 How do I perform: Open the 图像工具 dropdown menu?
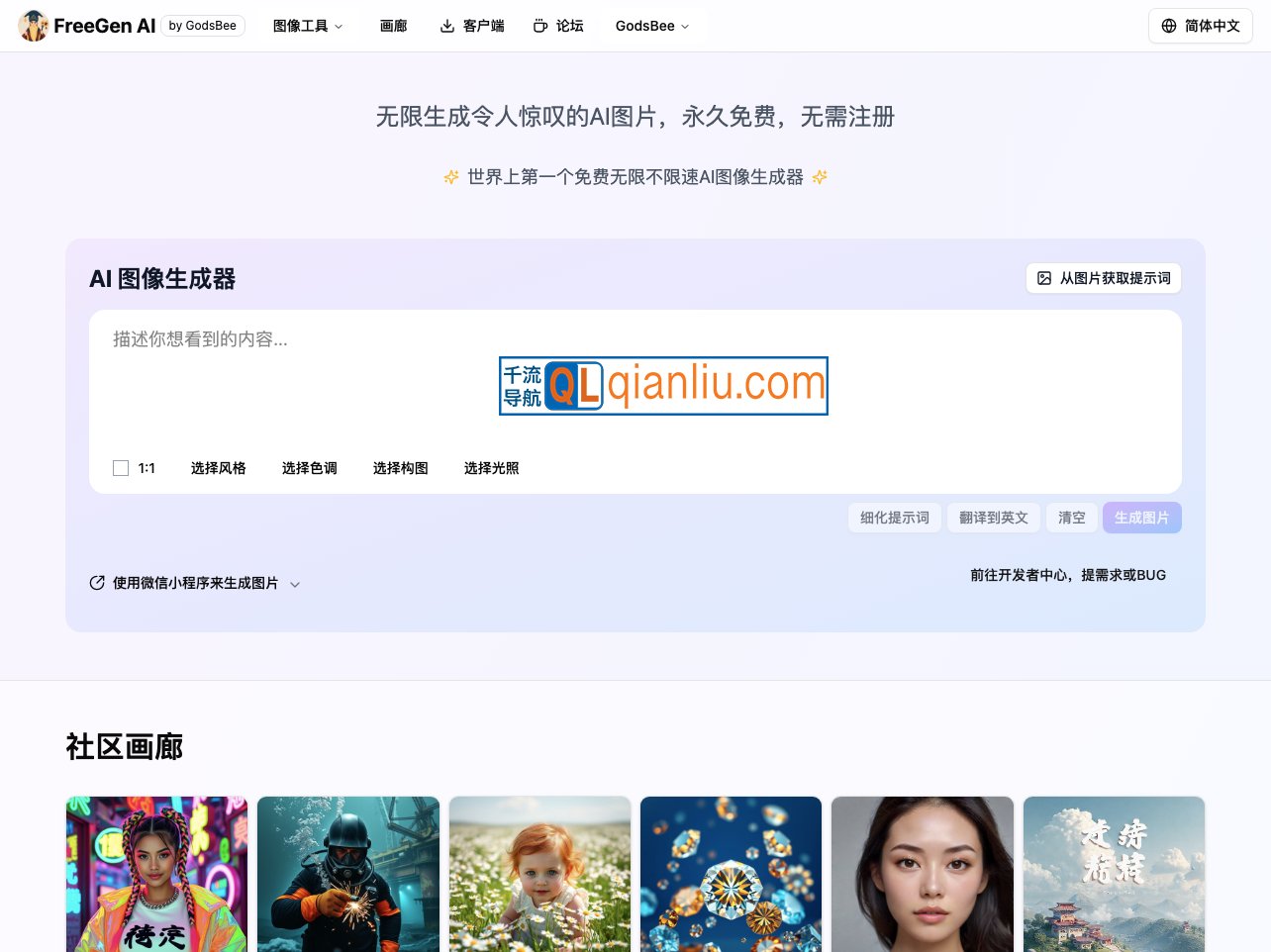[x=308, y=26]
